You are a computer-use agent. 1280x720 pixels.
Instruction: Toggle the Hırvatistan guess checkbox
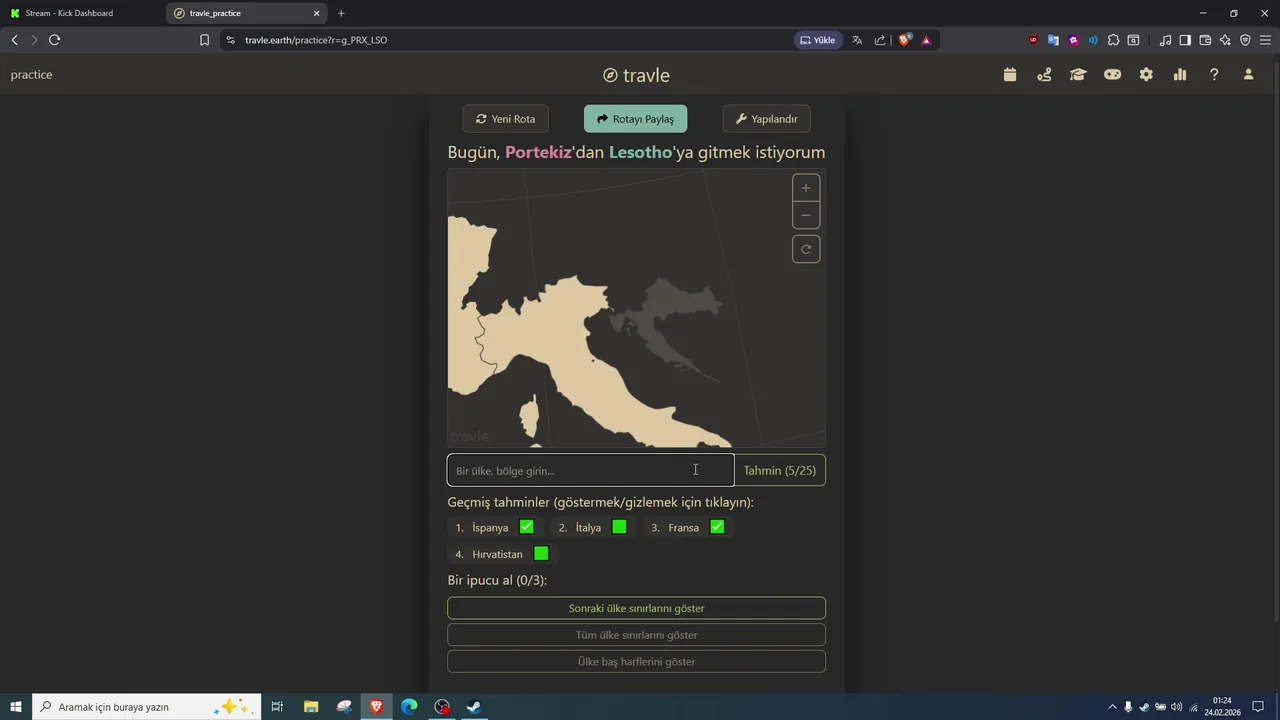coord(541,554)
